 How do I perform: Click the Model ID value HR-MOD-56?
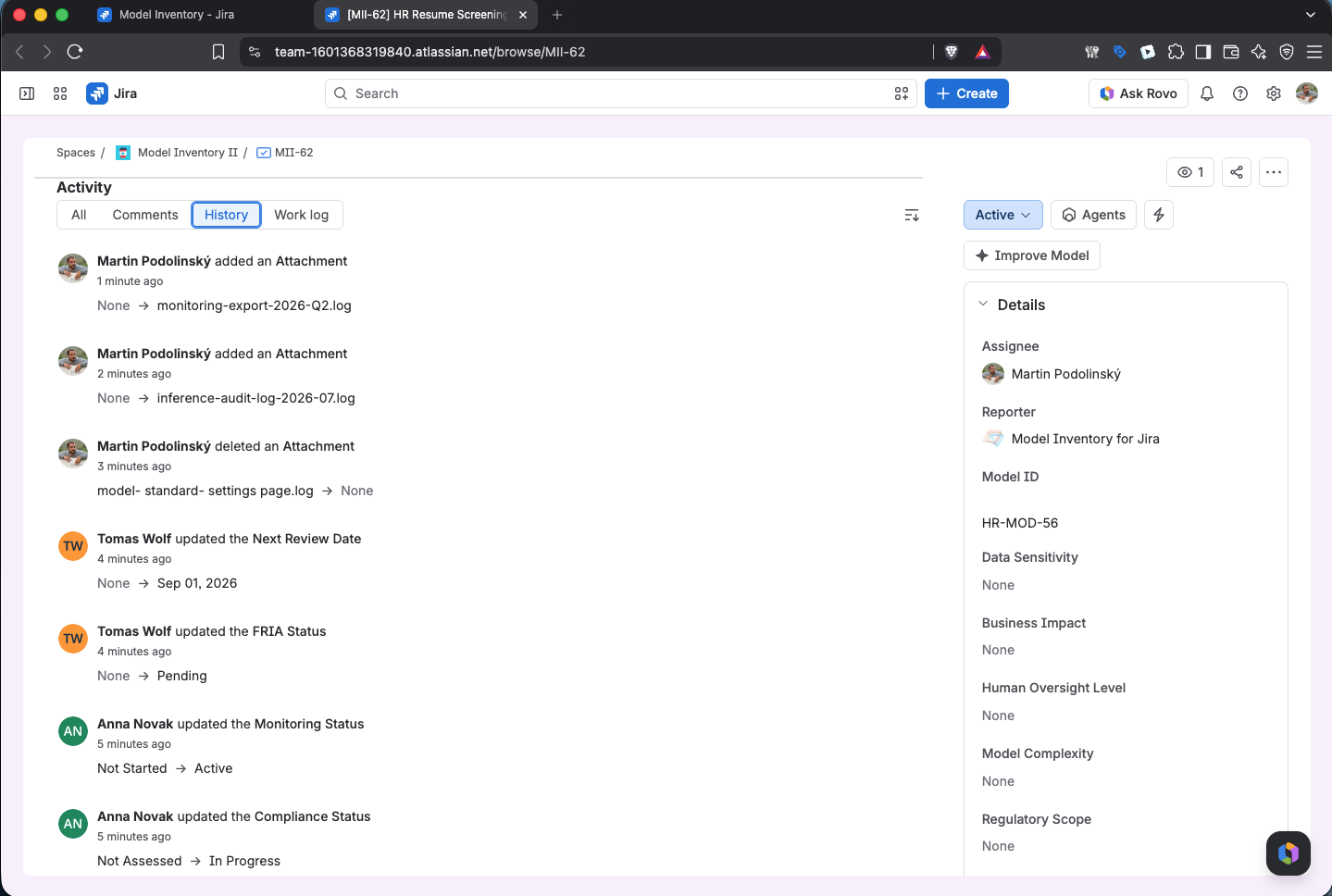1020,523
